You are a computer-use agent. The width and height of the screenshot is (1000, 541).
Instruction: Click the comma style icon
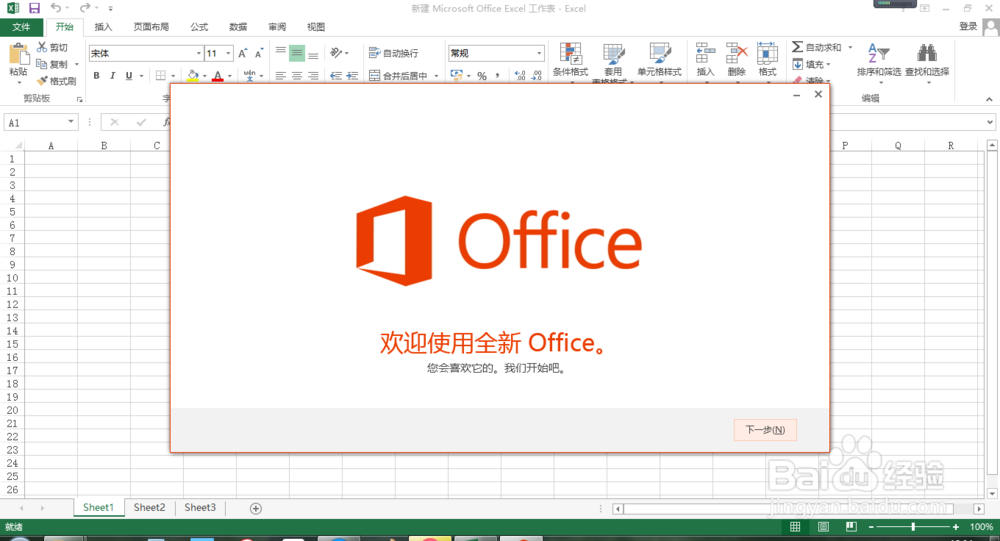(497, 75)
